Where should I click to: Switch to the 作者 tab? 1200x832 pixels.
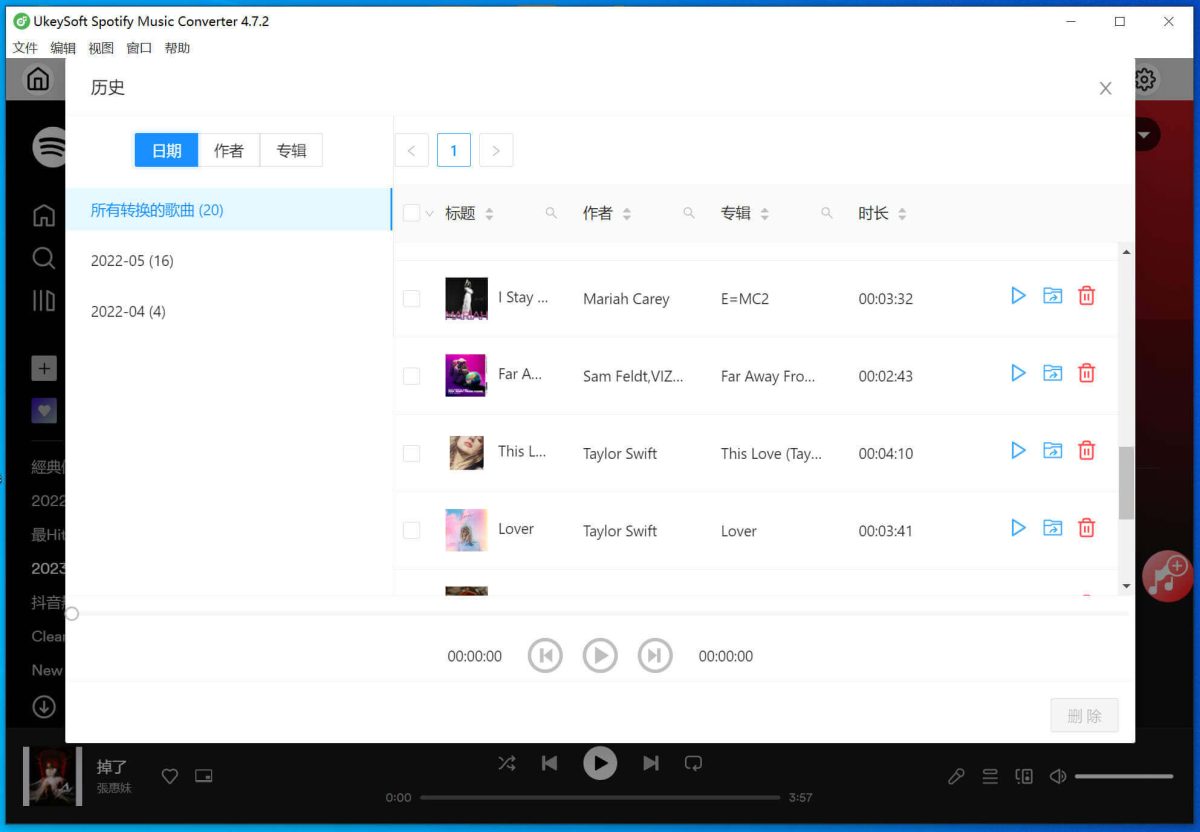tap(229, 150)
